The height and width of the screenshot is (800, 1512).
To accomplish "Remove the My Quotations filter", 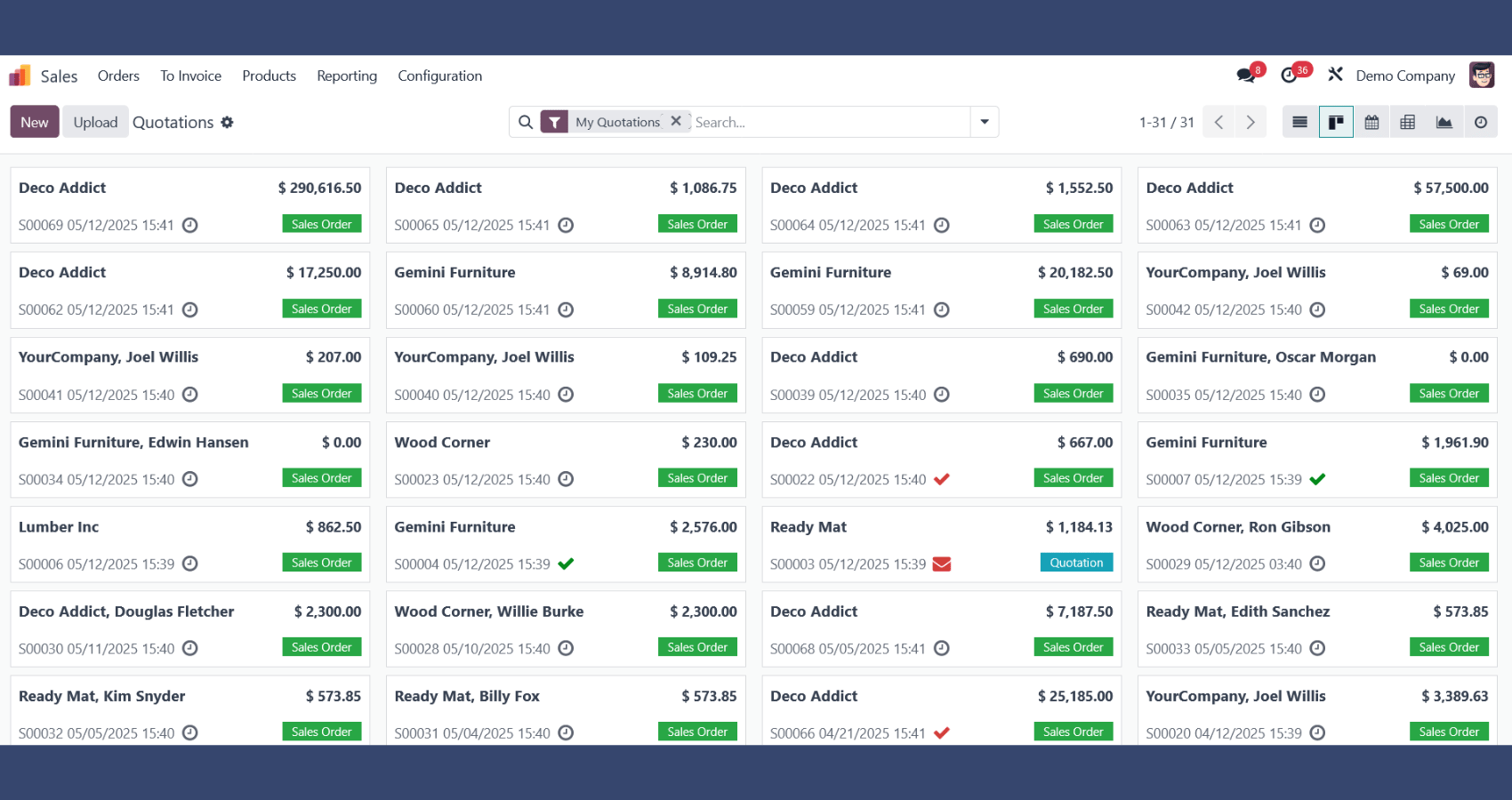I will pos(676,121).
